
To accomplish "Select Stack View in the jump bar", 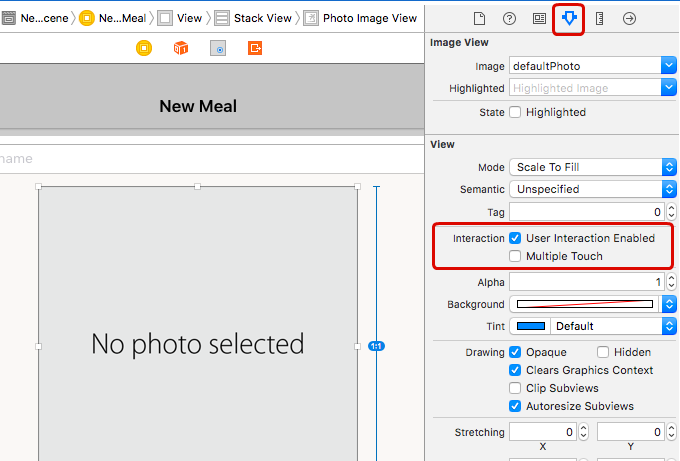I will pyautogui.click(x=263, y=18).
